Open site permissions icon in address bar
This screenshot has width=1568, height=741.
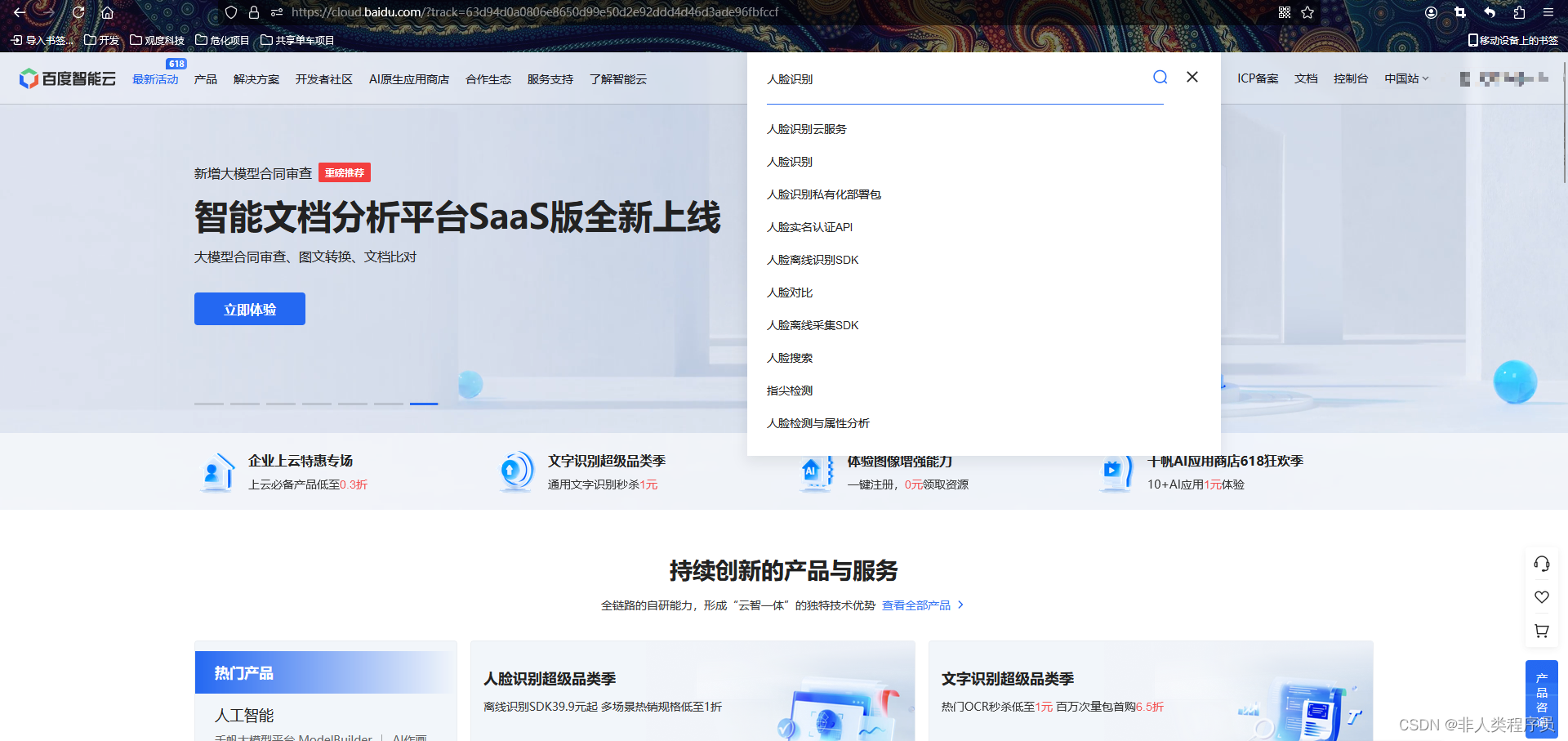click(277, 12)
